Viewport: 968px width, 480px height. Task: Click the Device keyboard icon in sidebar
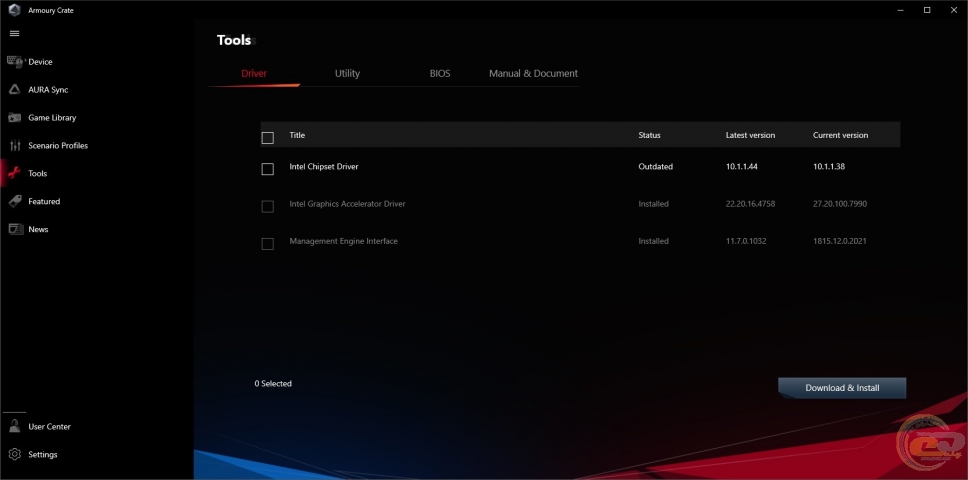[x=15, y=62]
